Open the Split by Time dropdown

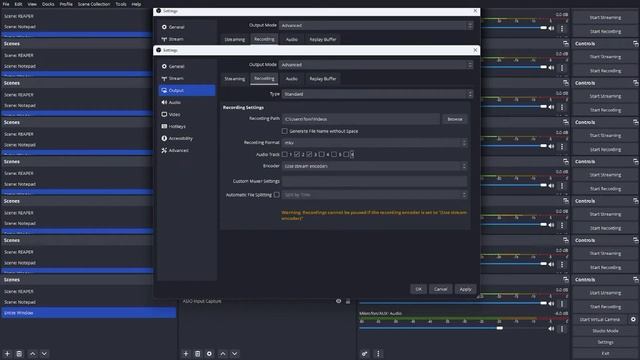374,195
